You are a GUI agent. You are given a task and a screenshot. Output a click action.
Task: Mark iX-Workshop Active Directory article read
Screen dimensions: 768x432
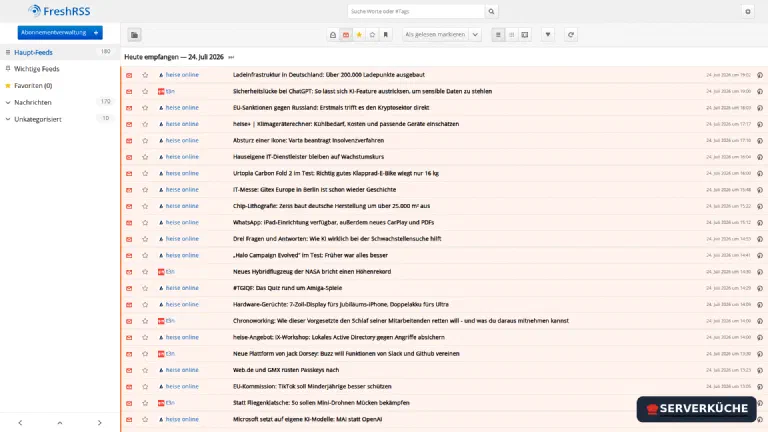[x=129, y=337]
